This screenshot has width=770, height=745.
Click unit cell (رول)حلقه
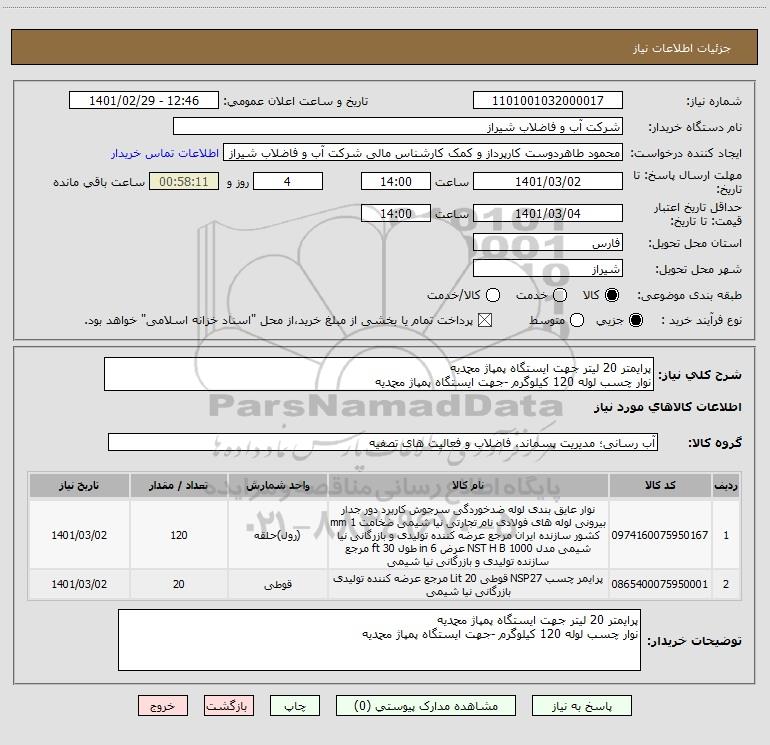tap(277, 535)
